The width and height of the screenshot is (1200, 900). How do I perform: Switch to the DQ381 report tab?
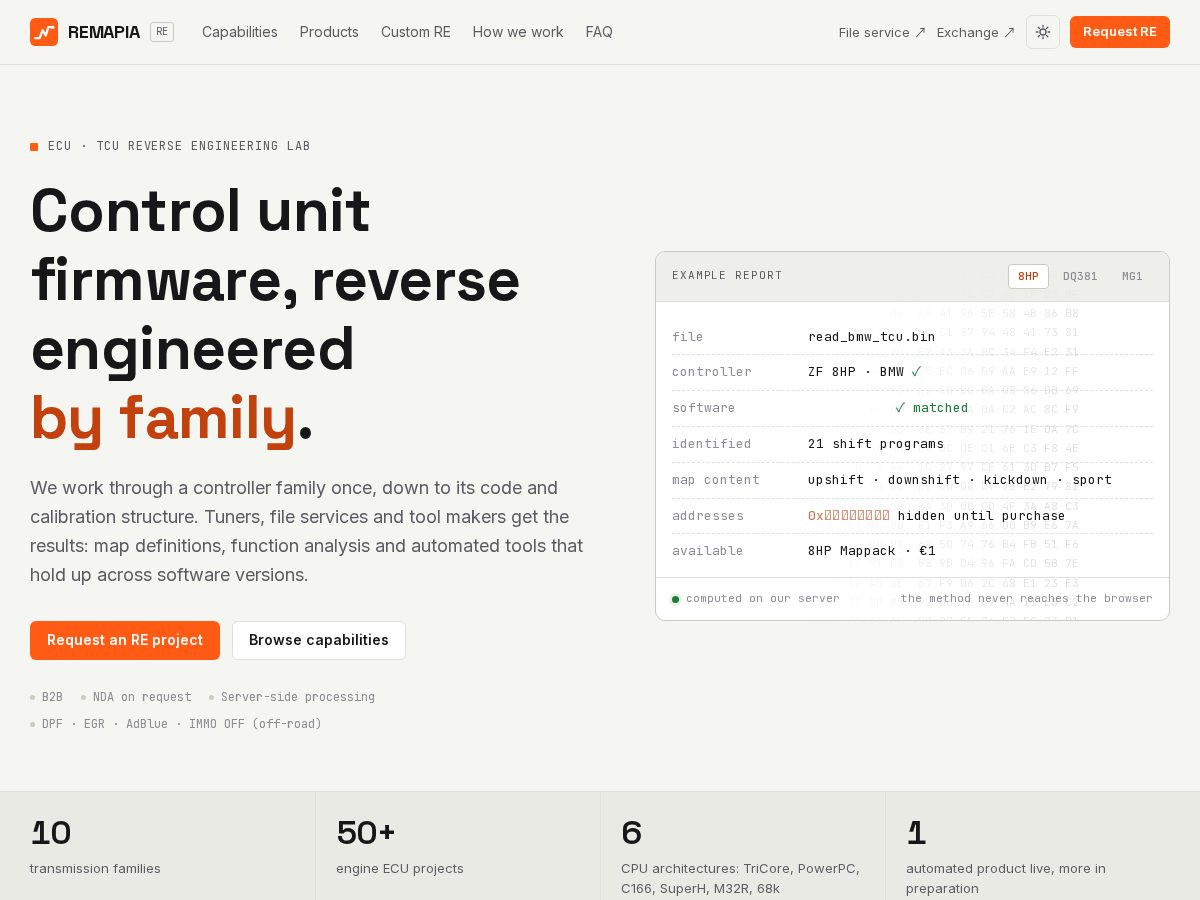click(x=1080, y=277)
